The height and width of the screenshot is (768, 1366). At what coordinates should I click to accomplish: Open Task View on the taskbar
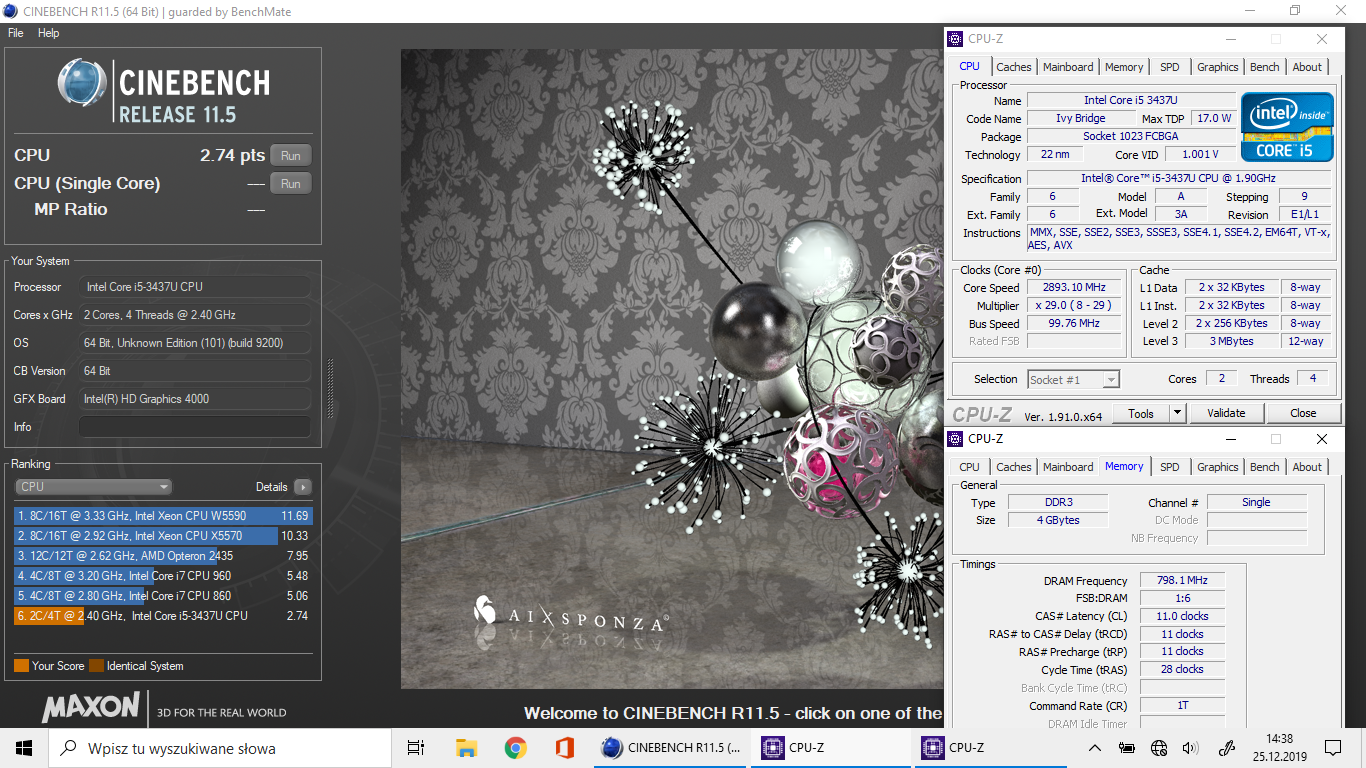[416, 747]
